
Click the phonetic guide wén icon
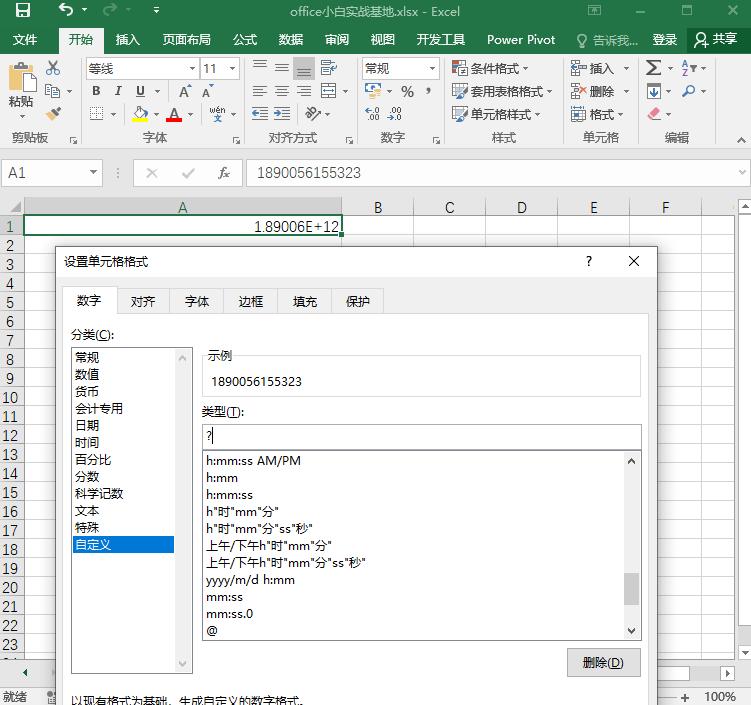click(x=217, y=114)
